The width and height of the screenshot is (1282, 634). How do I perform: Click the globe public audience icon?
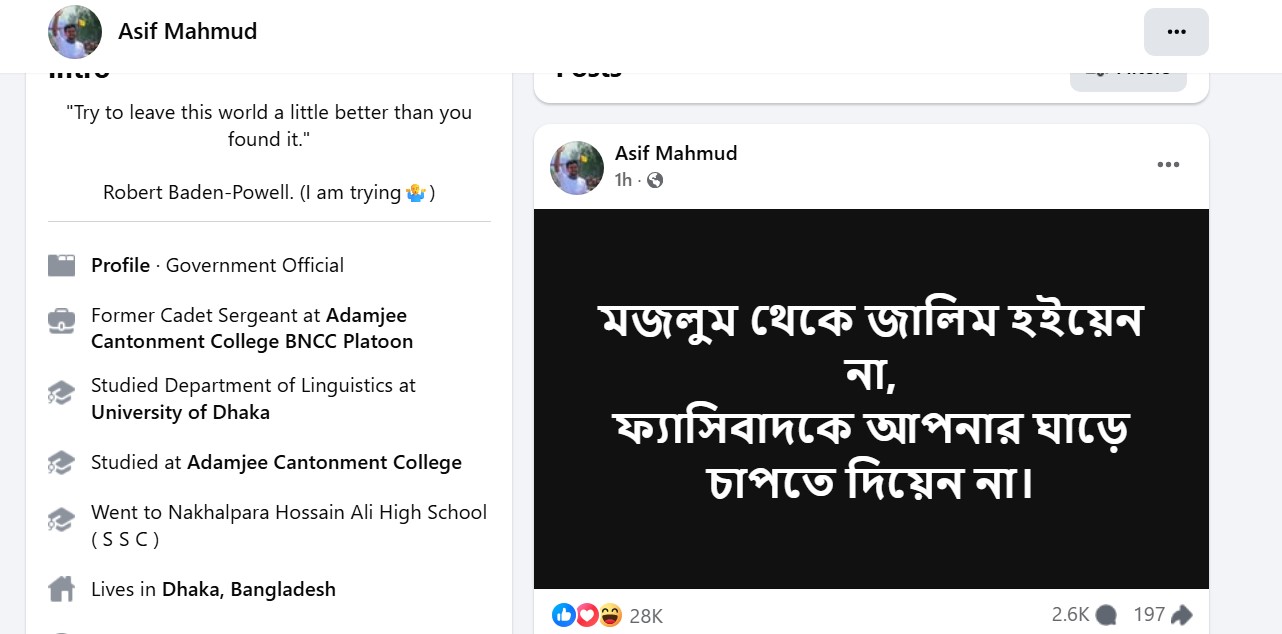[655, 180]
